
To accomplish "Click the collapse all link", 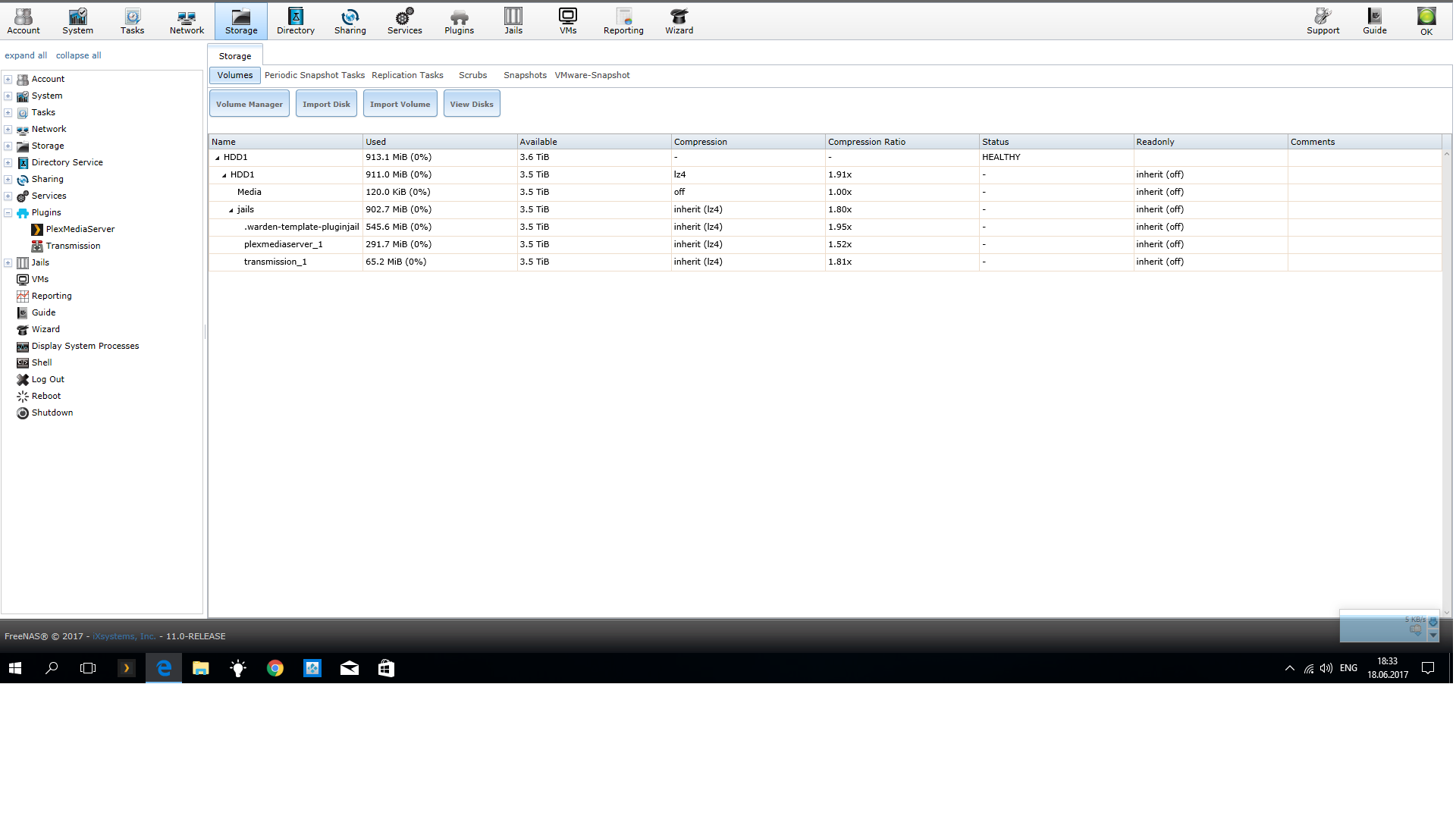I will point(78,55).
